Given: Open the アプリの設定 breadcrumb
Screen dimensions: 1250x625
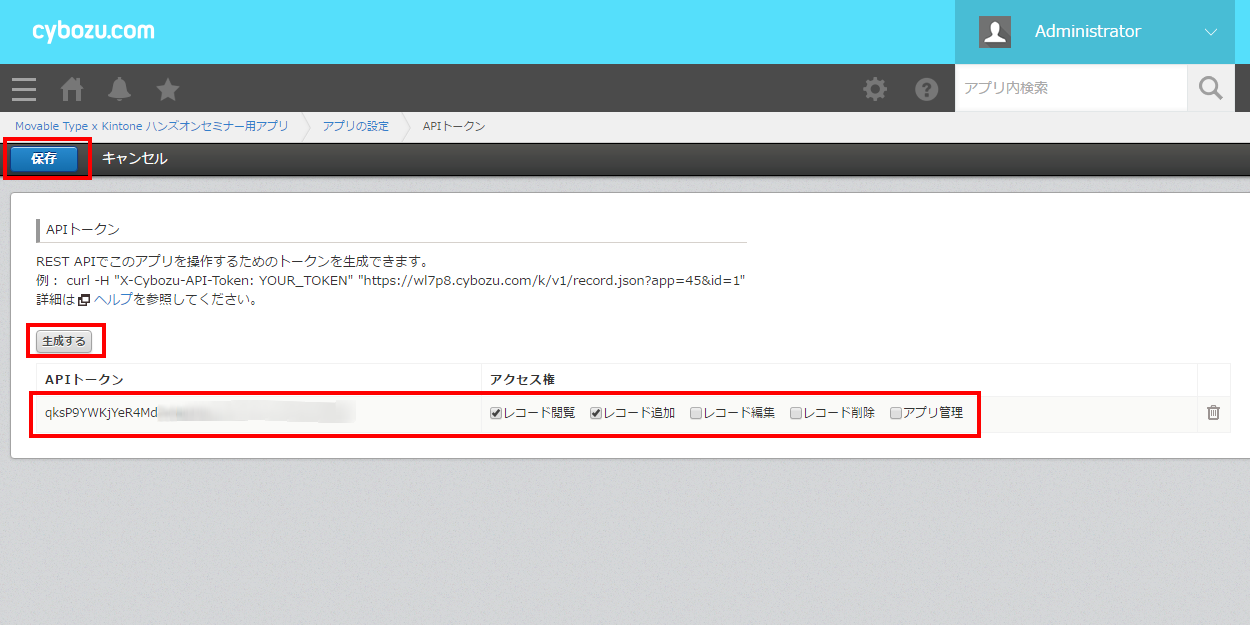Looking at the screenshot, I should pyautogui.click(x=356, y=126).
